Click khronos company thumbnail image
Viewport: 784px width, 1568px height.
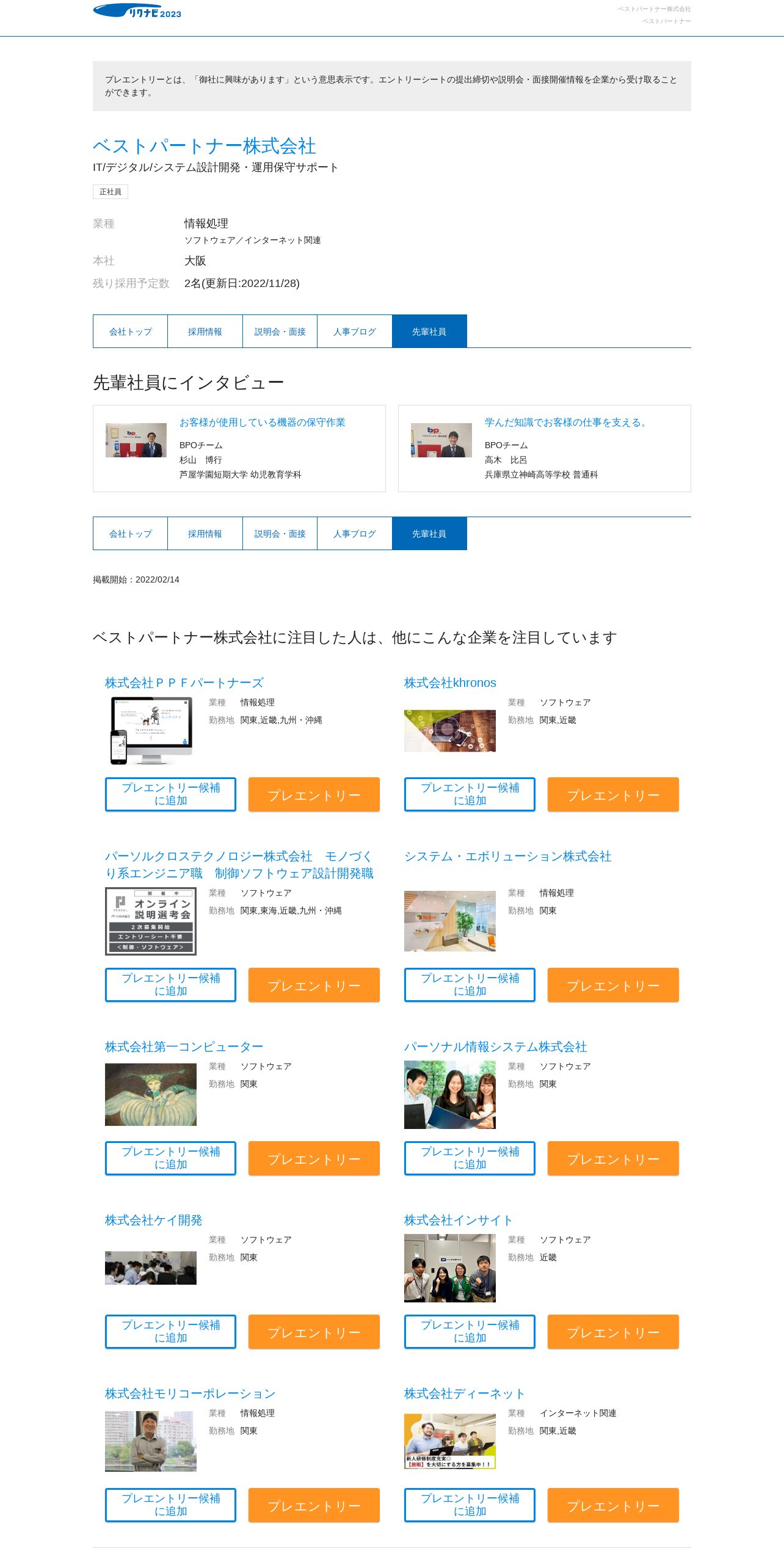450,731
